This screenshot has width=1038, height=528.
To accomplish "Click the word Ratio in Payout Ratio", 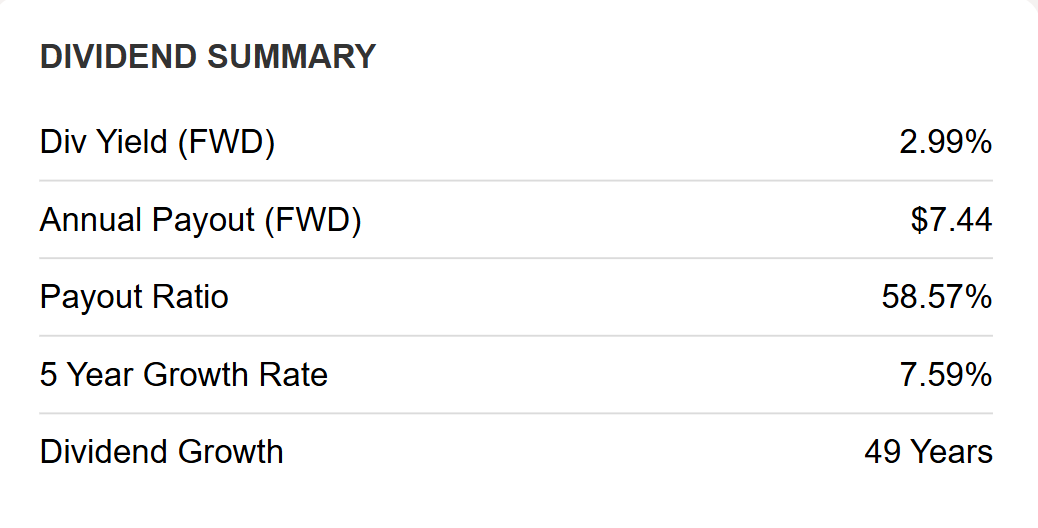I will [x=192, y=296].
